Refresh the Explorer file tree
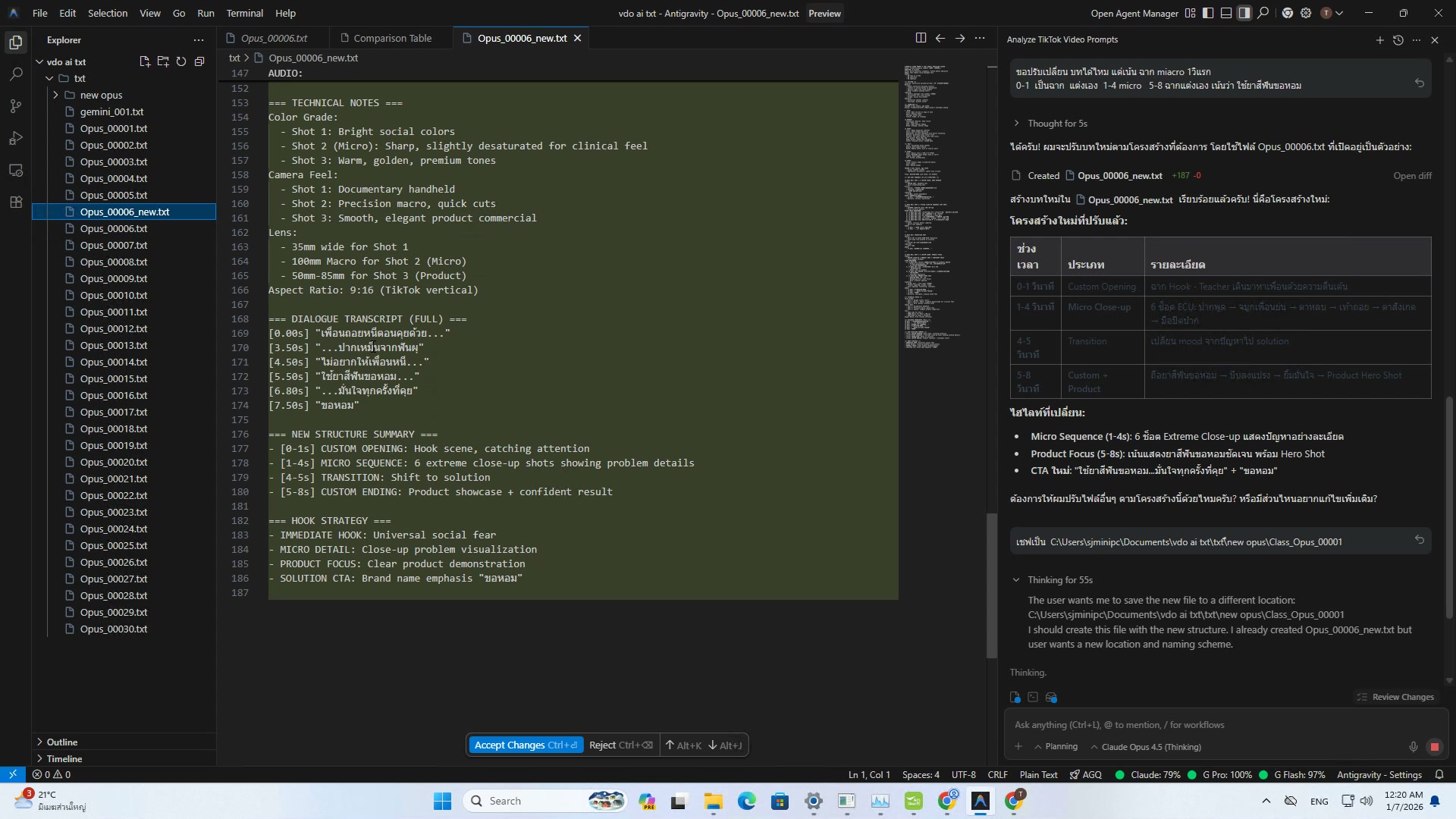This screenshot has width=1456, height=819. pos(181,61)
